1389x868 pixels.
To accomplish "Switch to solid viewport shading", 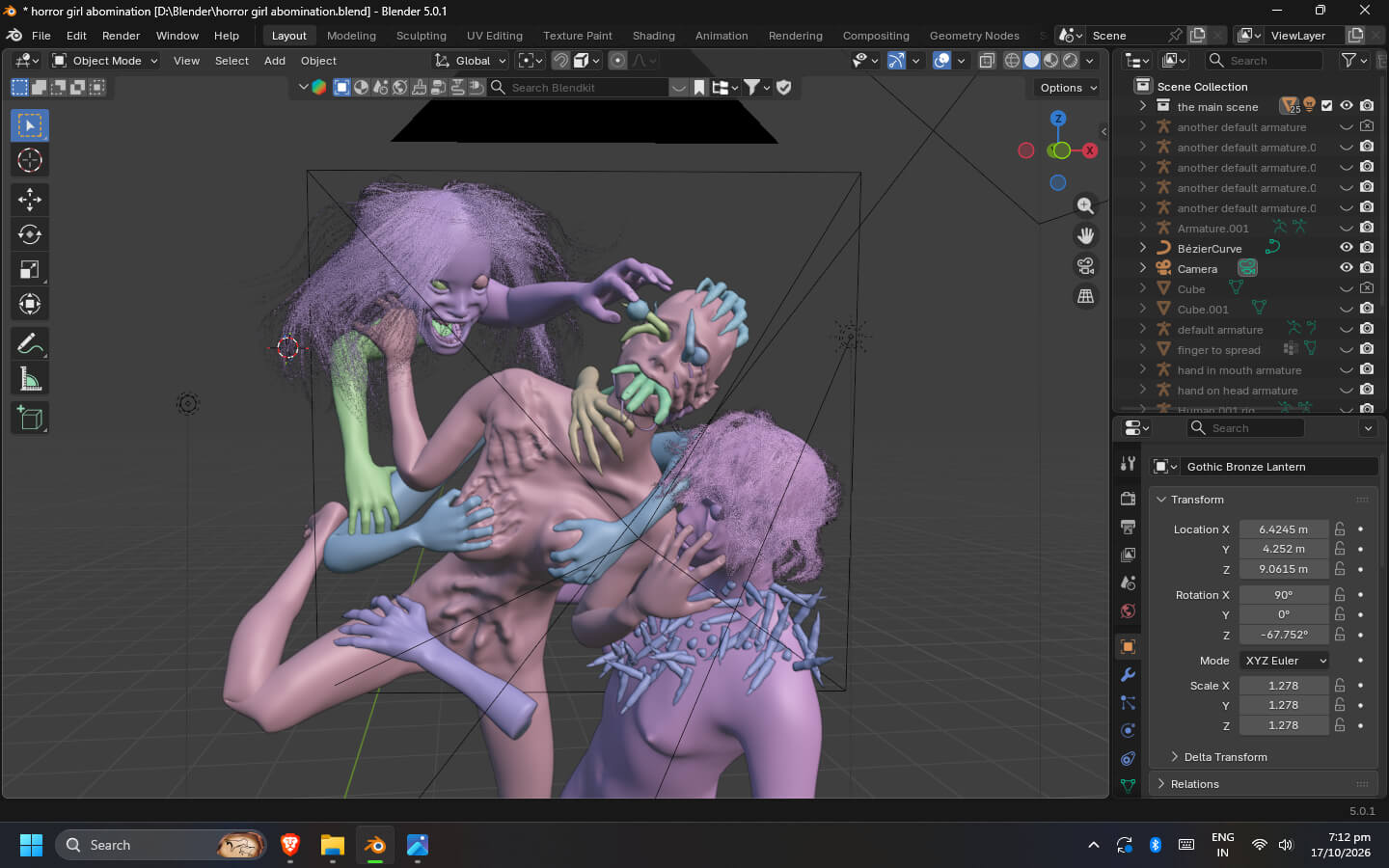I will [x=1031, y=61].
